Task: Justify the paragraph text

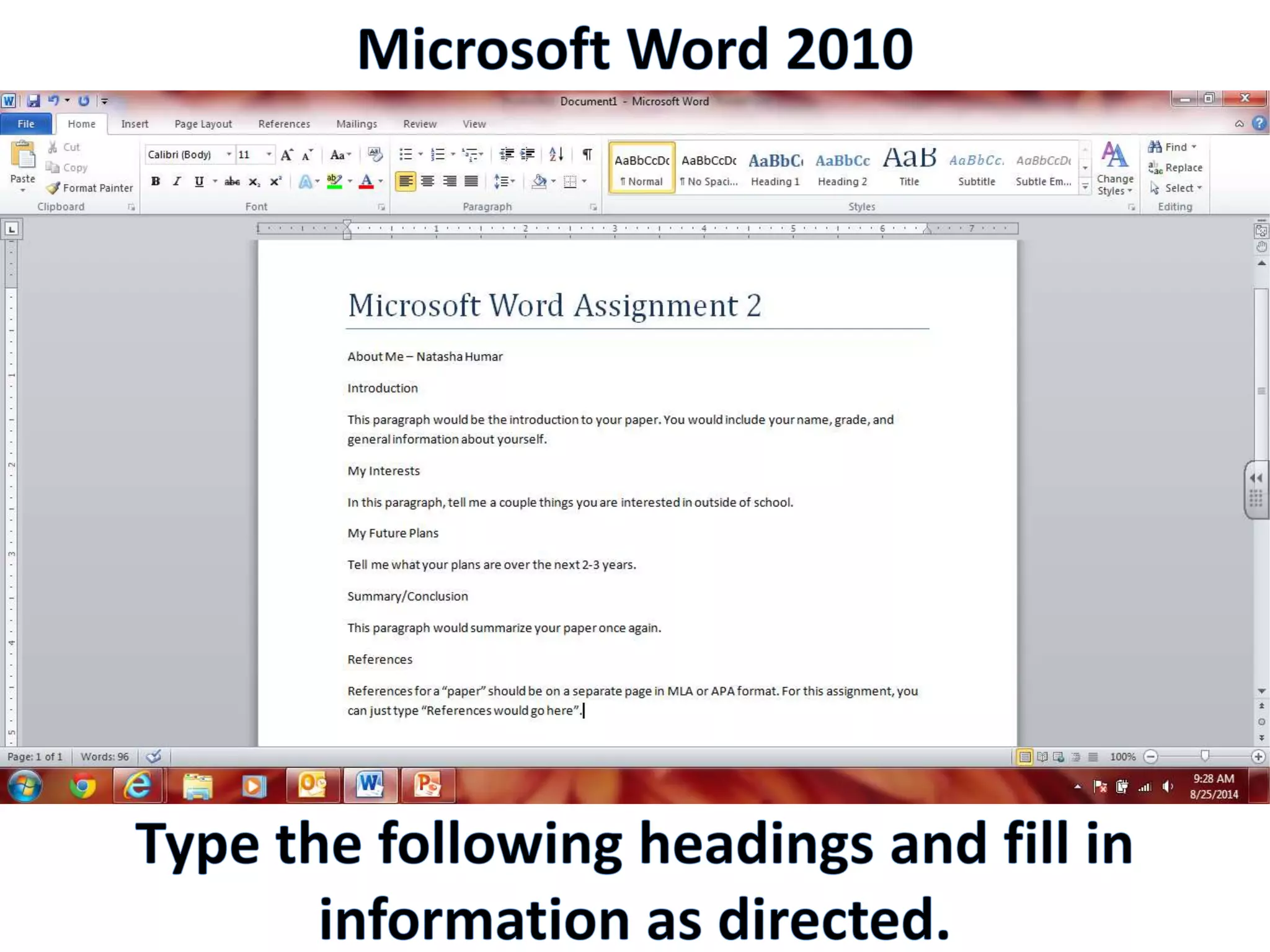Action: click(471, 182)
